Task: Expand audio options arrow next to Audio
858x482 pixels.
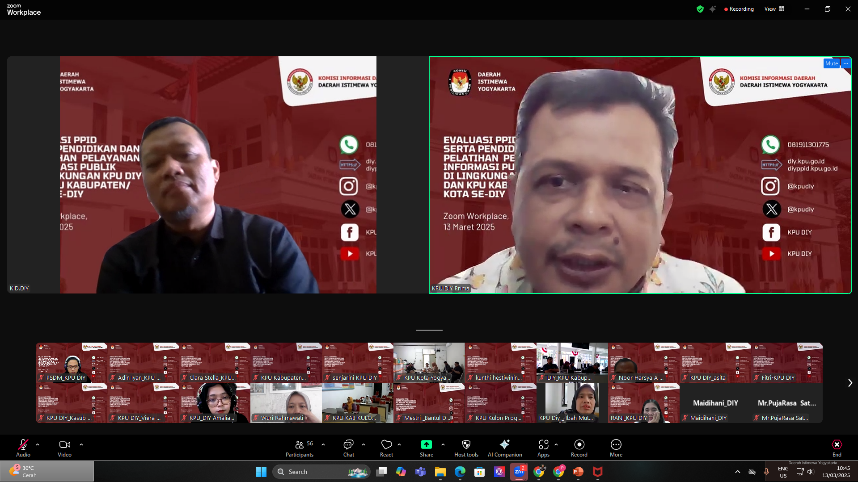Action: [38, 443]
